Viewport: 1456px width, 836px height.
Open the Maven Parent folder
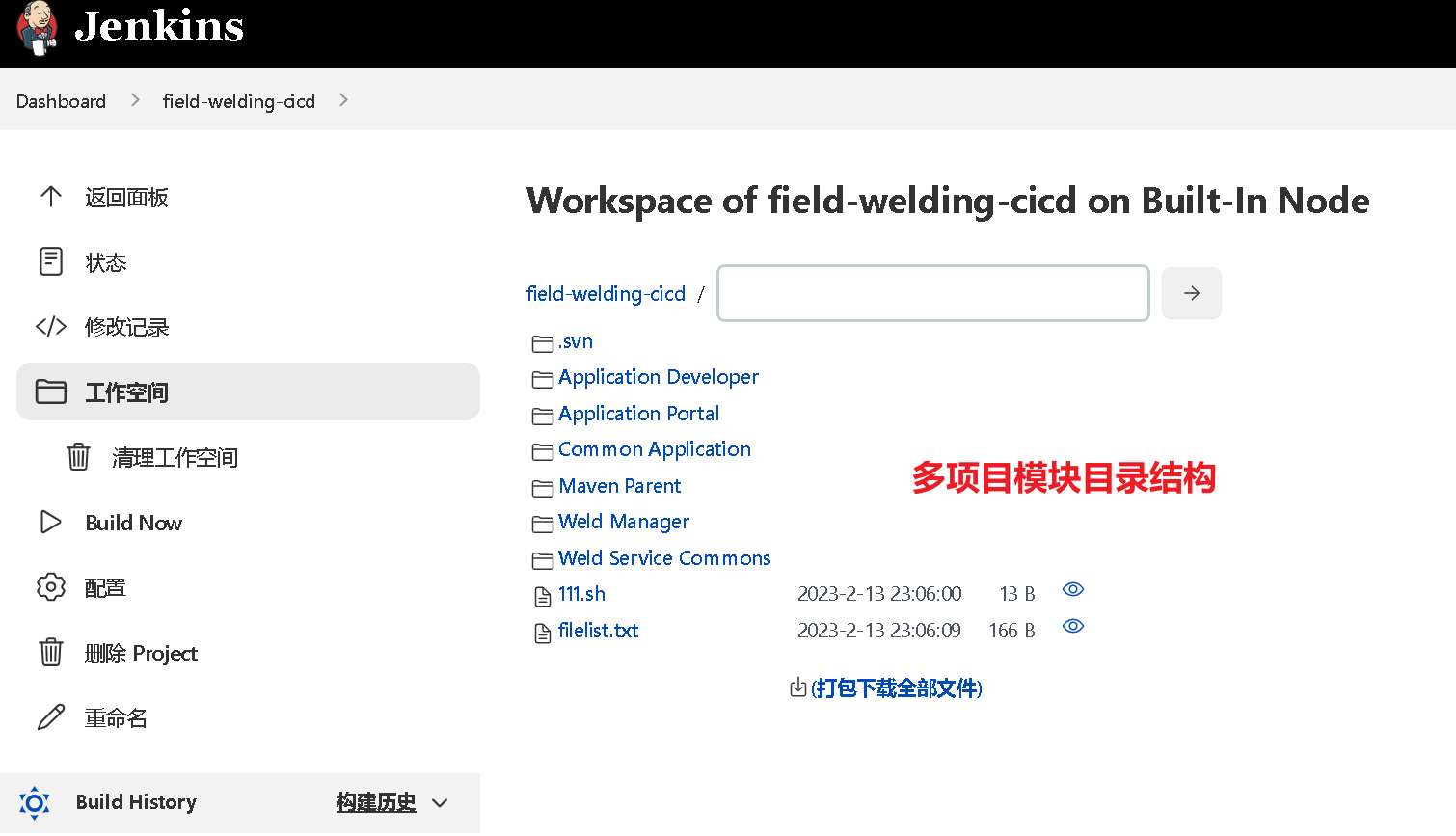coord(620,486)
